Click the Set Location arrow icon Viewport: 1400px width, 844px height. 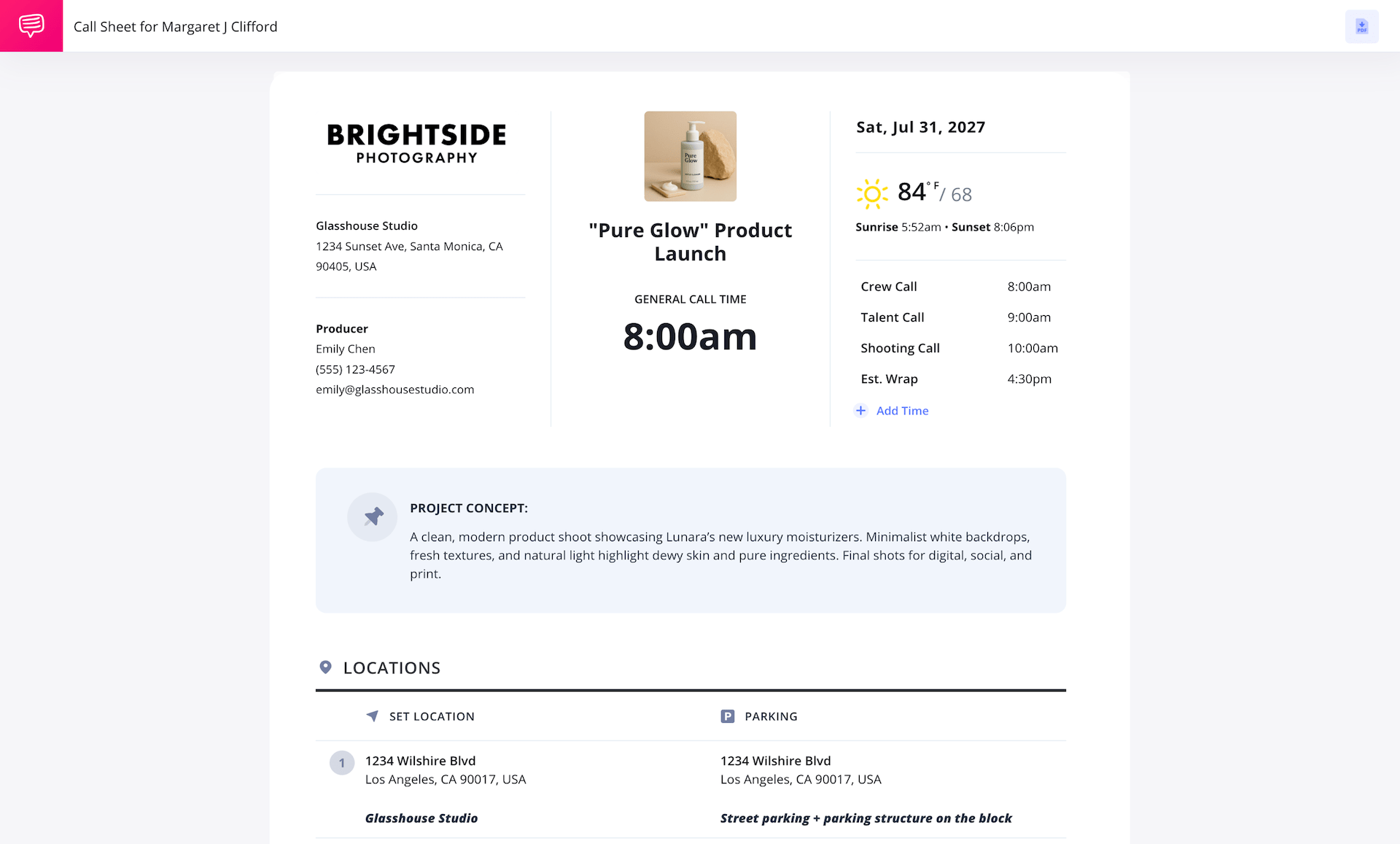373,716
